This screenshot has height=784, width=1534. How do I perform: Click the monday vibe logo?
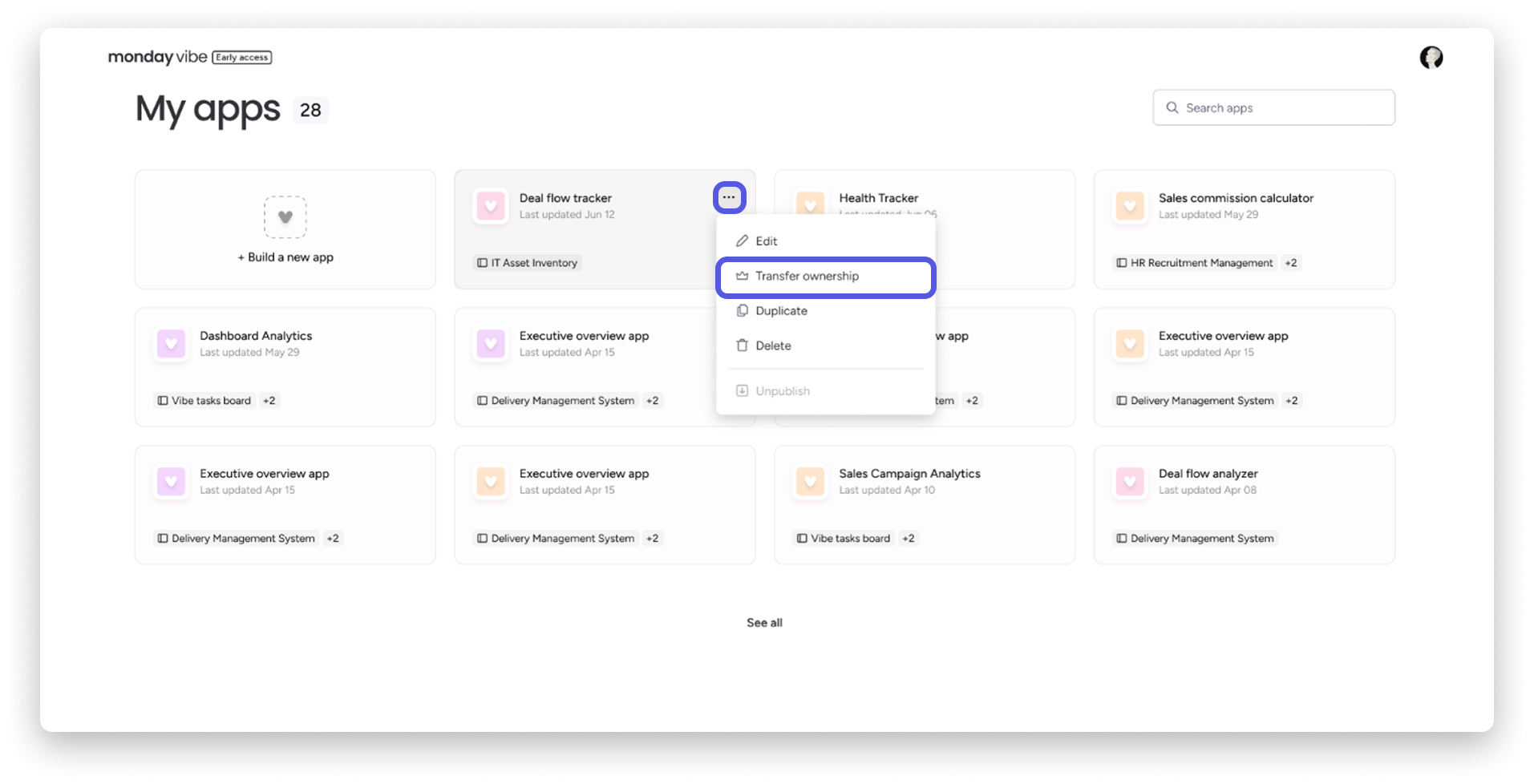tap(157, 57)
